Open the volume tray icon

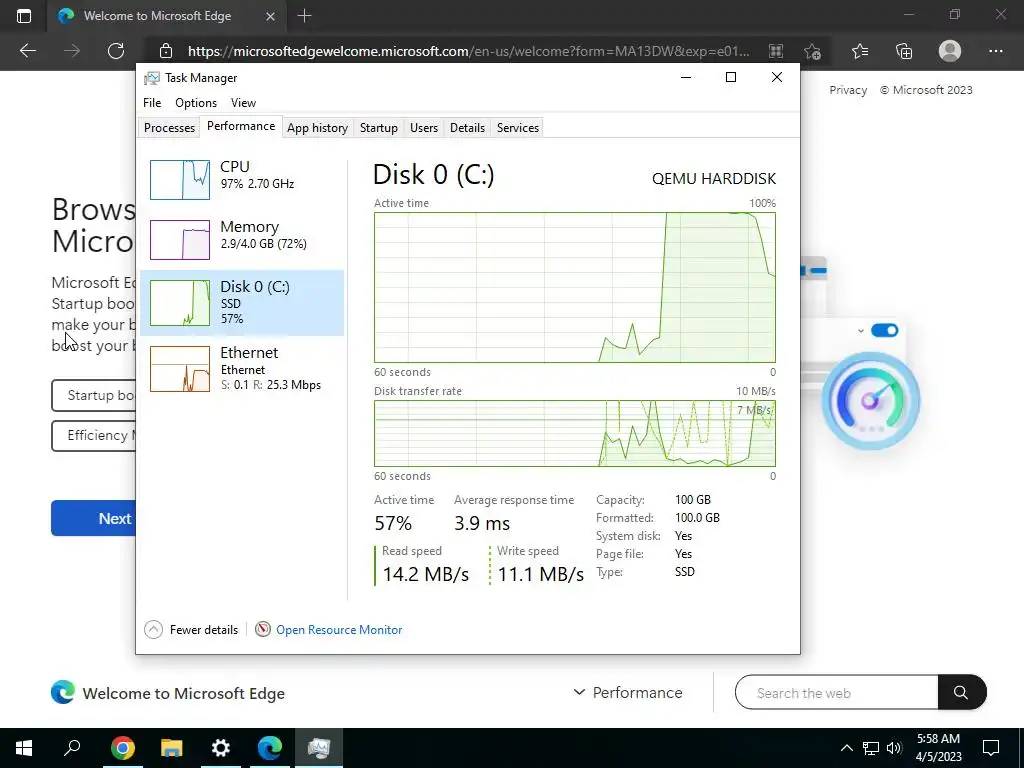(x=894, y=748)
